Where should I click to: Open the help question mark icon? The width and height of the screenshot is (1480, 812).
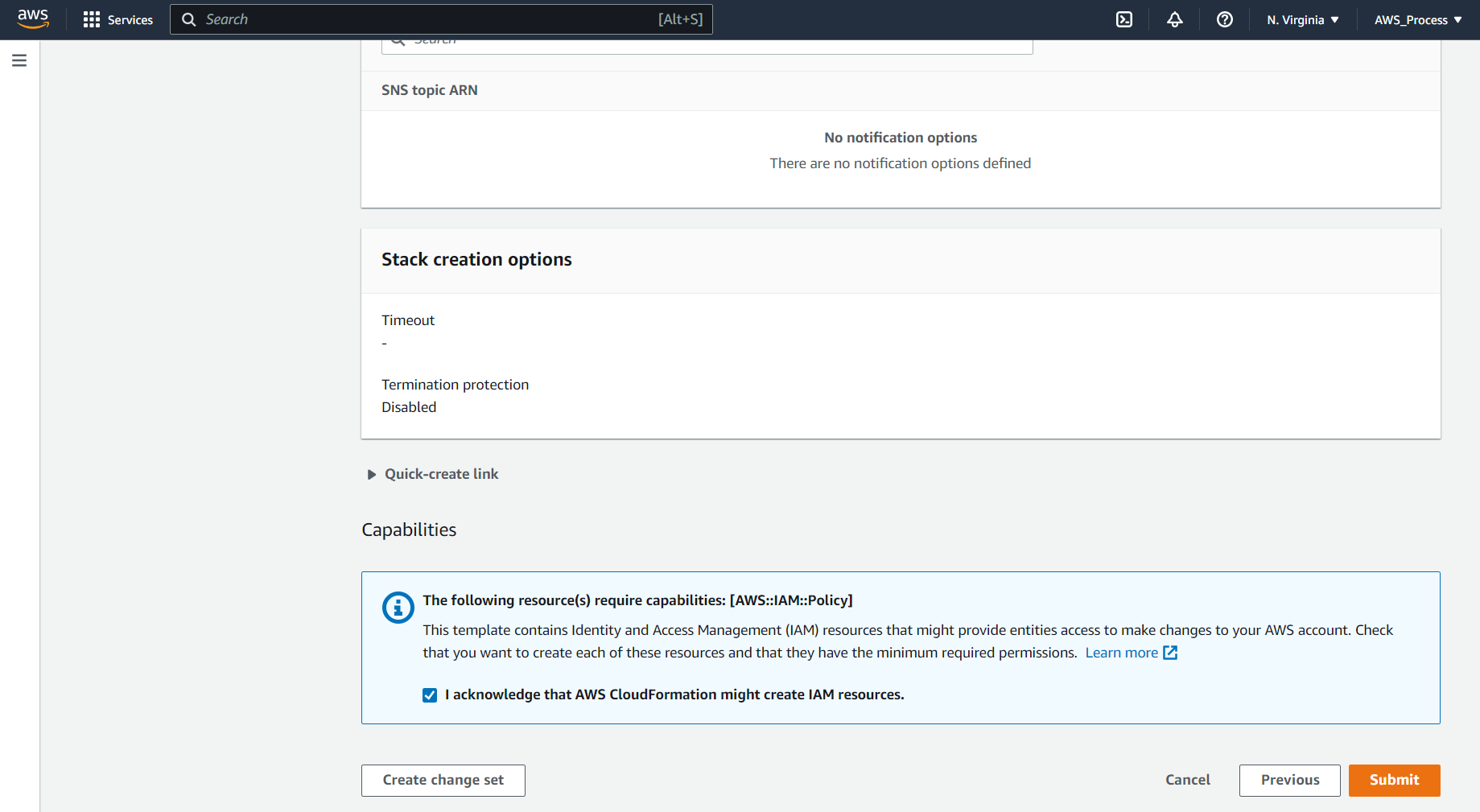point(1224,19)
